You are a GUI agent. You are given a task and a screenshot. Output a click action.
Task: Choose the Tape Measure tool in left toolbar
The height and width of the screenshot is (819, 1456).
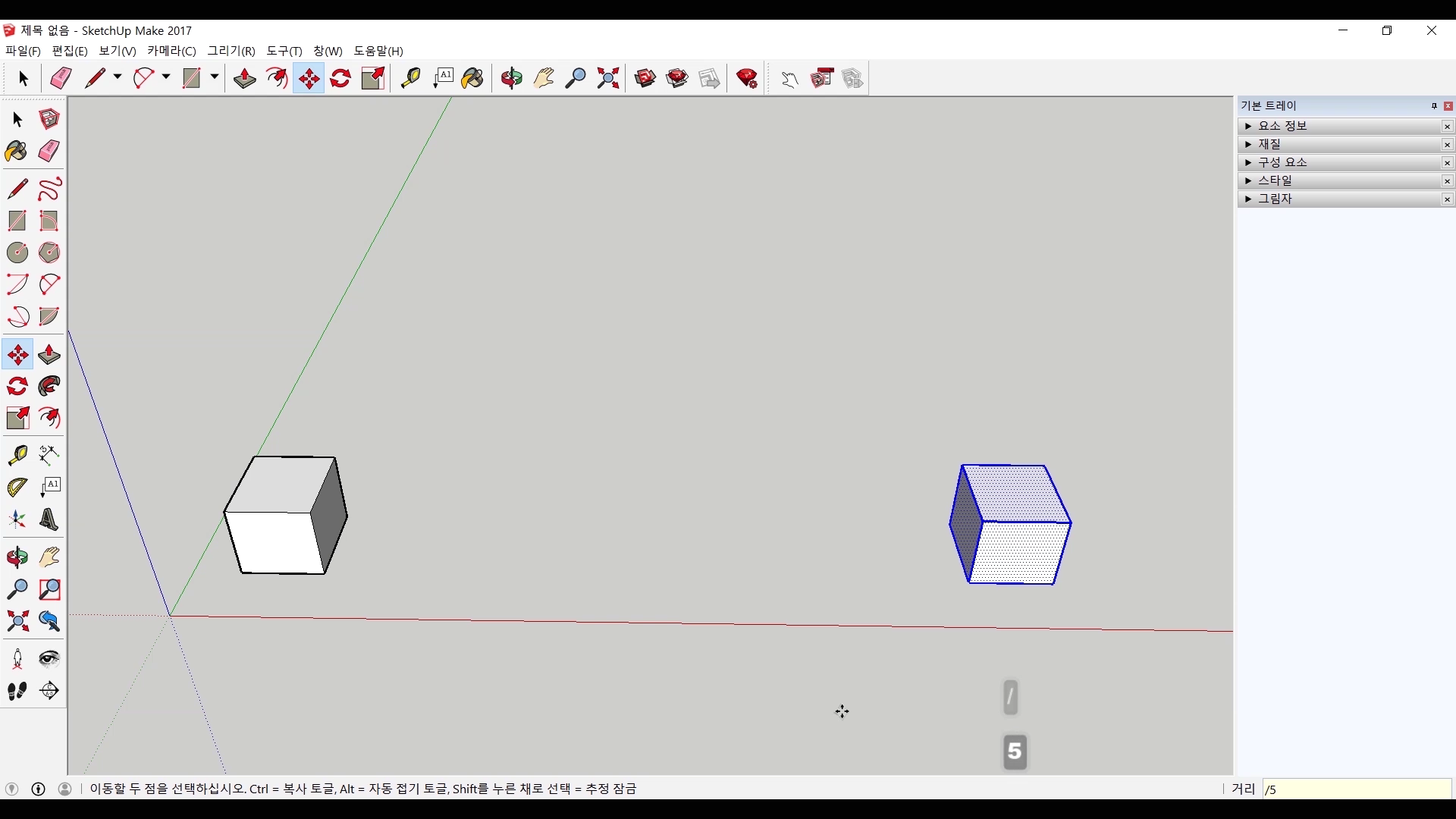[17, 454]
